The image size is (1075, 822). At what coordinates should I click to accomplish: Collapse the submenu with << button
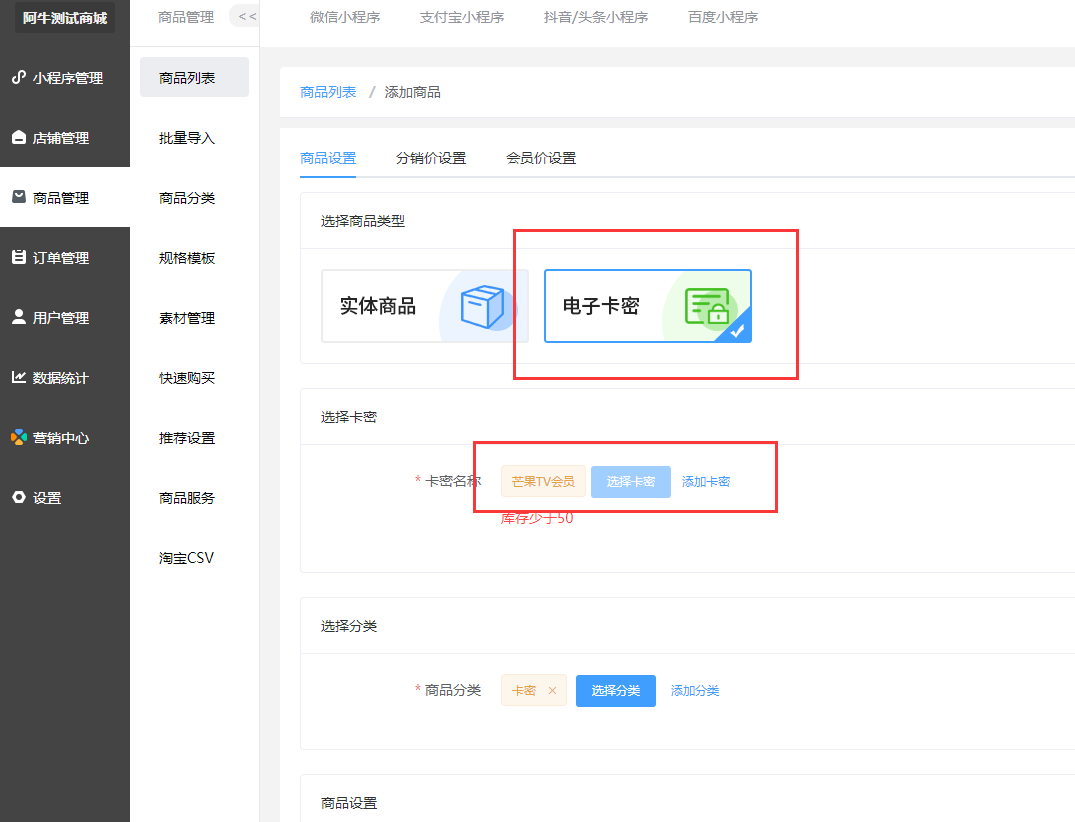[x=246, y=16]
